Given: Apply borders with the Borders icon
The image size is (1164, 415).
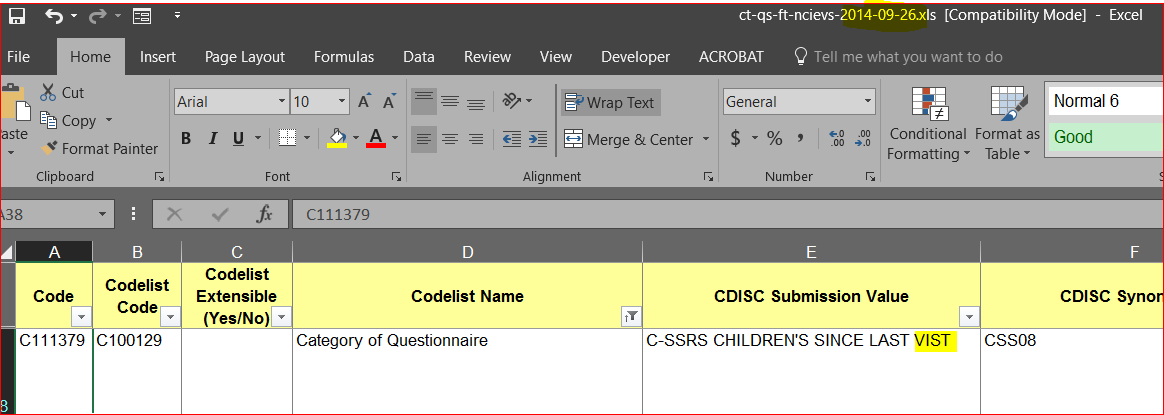Looking at the screenshot, I should point(287,138).
